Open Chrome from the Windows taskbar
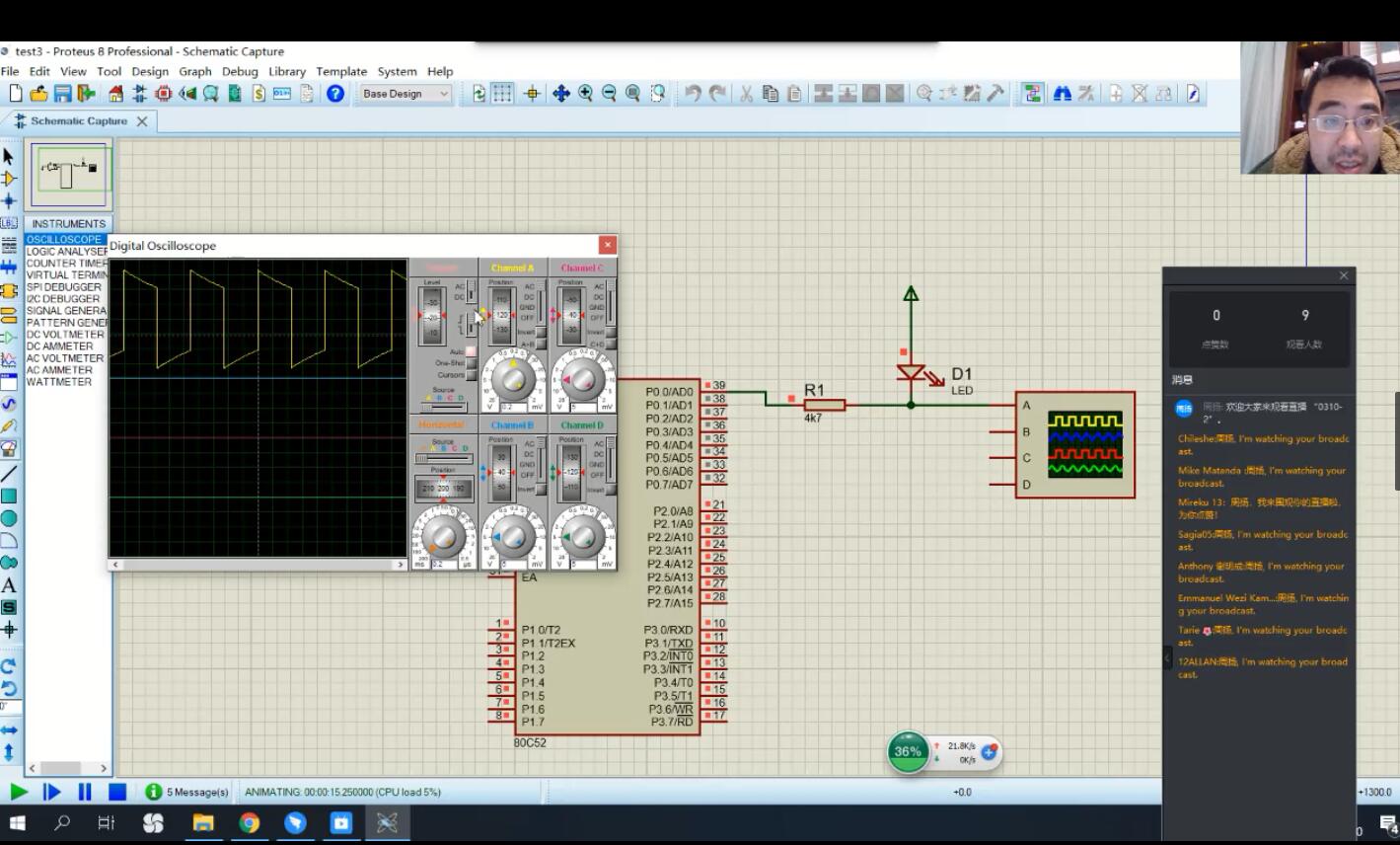Image resolution: width=1400 pixels, height=845 pixels. [x=249, y=822]
